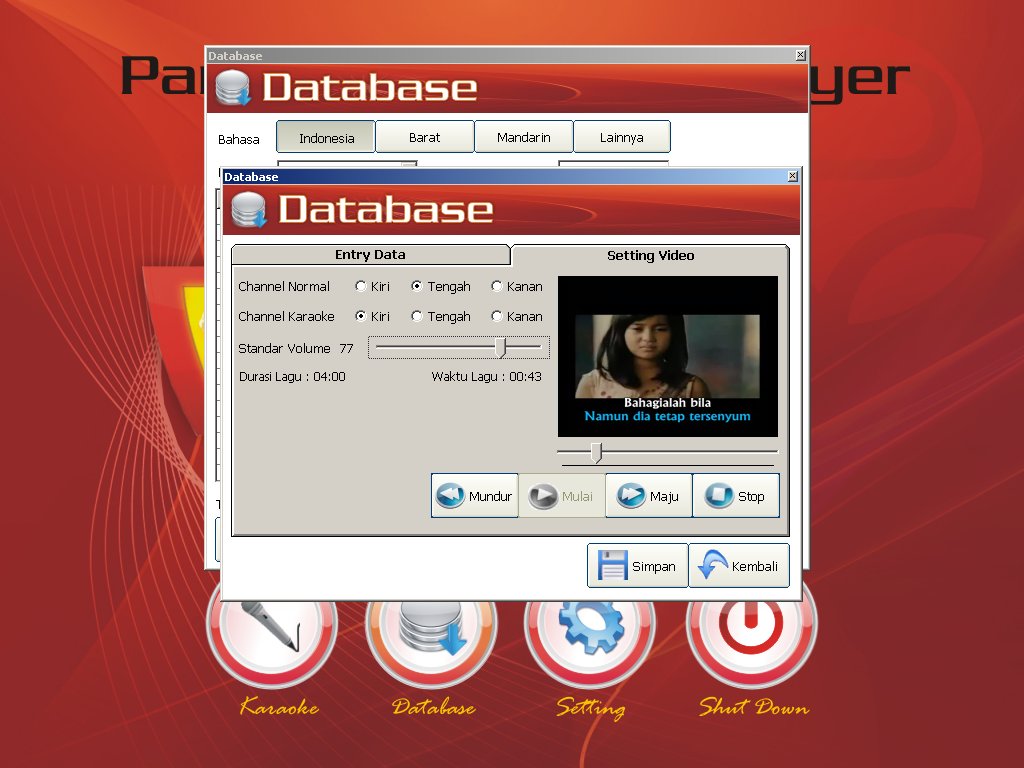This screenshot has width=1024, height=768.
Task: Select the Mandarin language tab in the back window
Action: click(x=524, y=137)
